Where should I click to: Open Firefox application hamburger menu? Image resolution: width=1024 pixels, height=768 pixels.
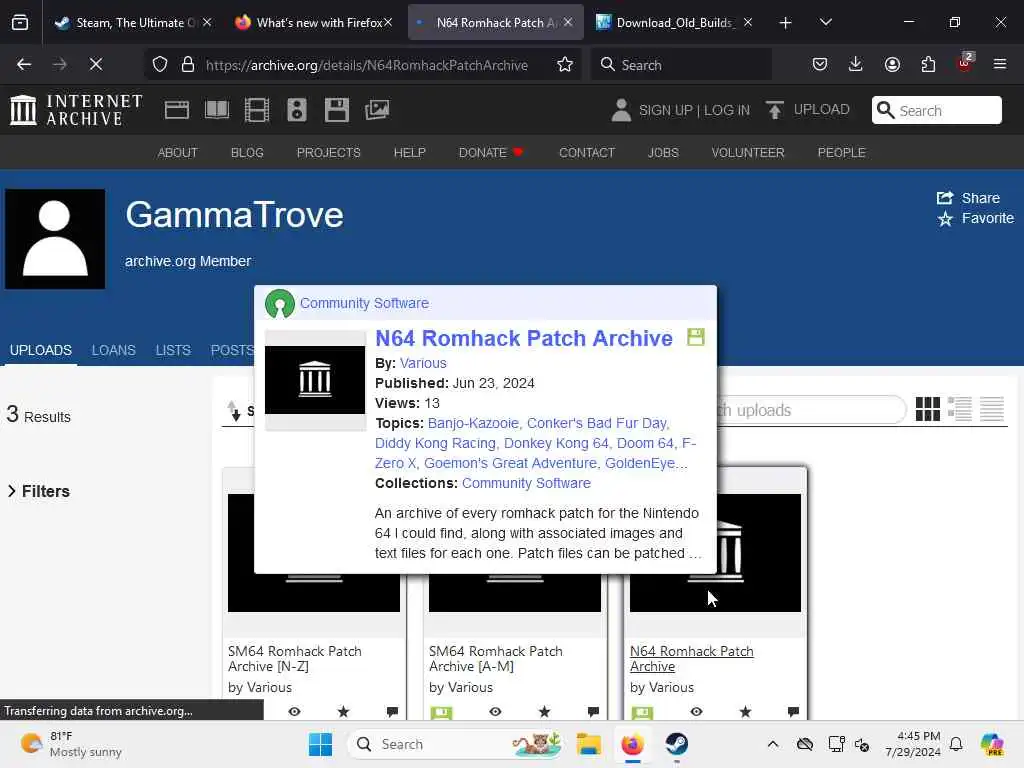tap(999, 64)
